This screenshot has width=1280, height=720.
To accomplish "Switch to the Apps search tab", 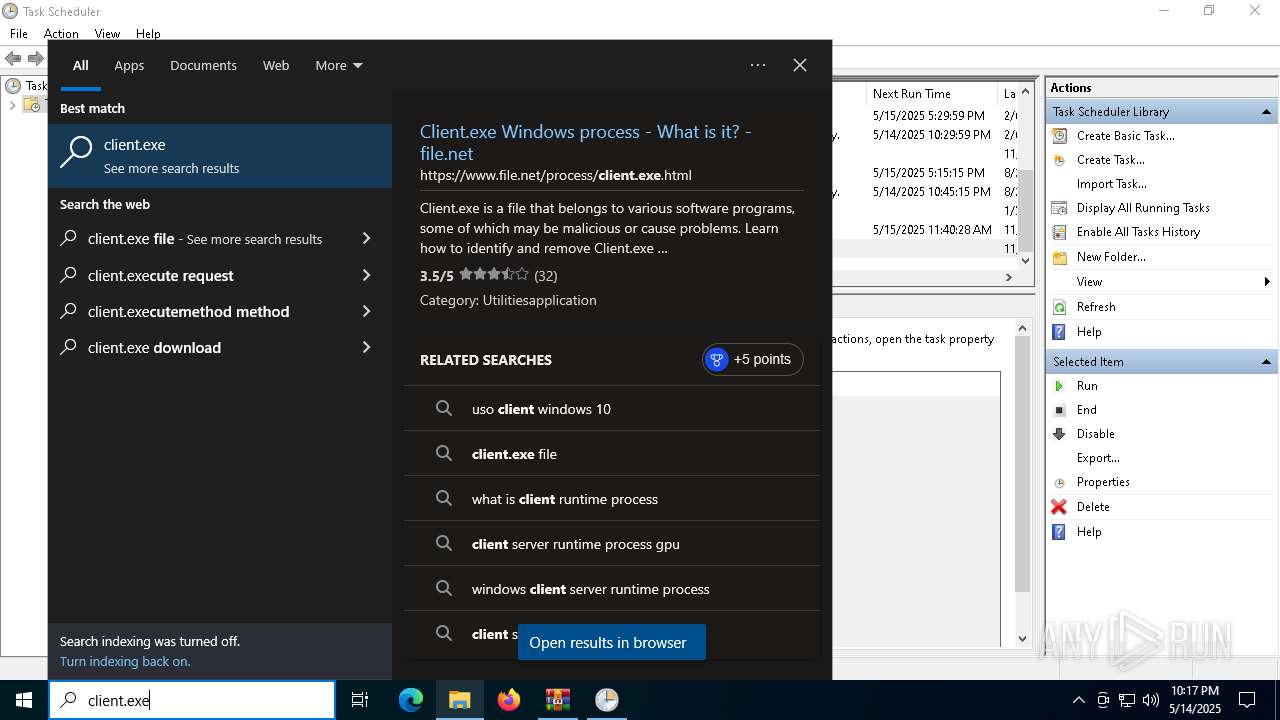I will (x=129, y=65).
